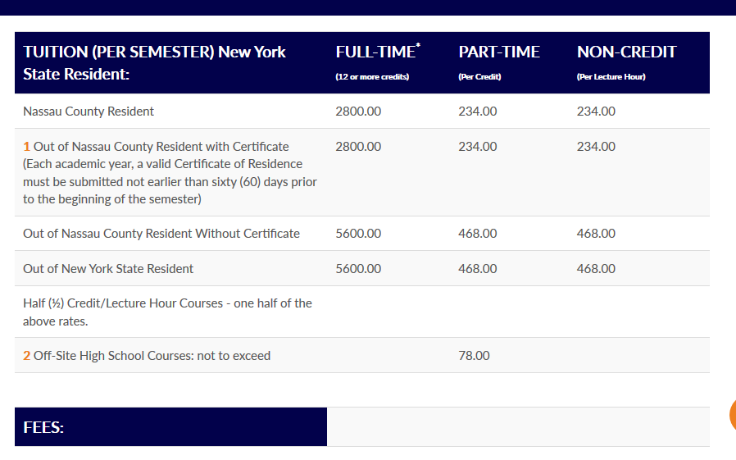Select non-credit 234.00 in resident with Certificate row

tap(596, 146)
